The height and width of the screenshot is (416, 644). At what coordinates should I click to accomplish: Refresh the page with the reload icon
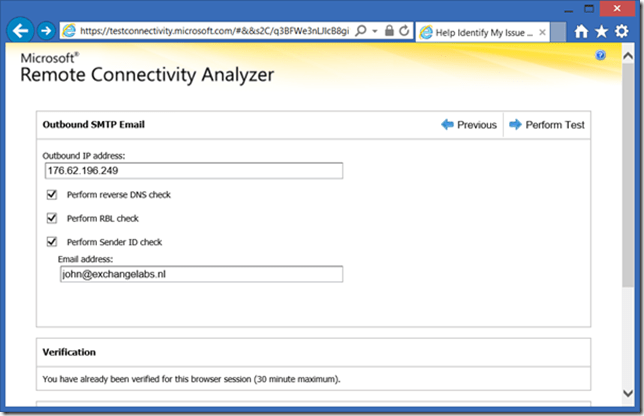[403, 31]
